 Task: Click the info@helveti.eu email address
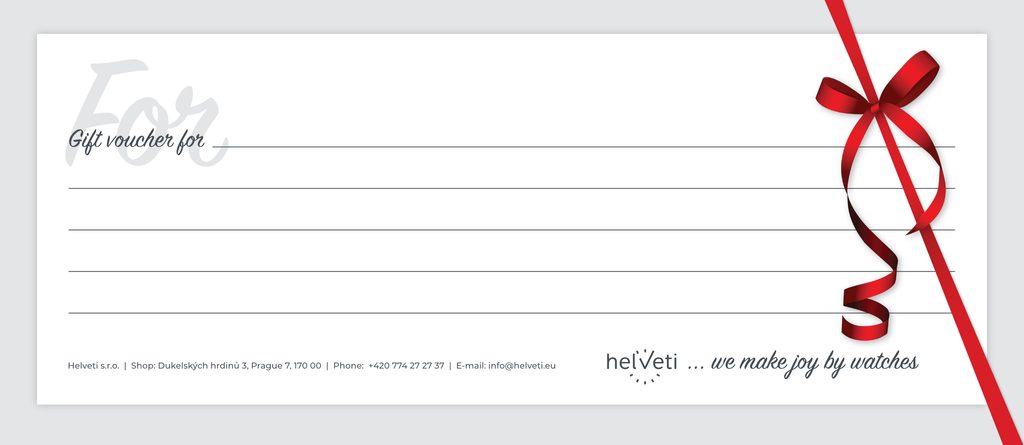[x=522, y=366]
